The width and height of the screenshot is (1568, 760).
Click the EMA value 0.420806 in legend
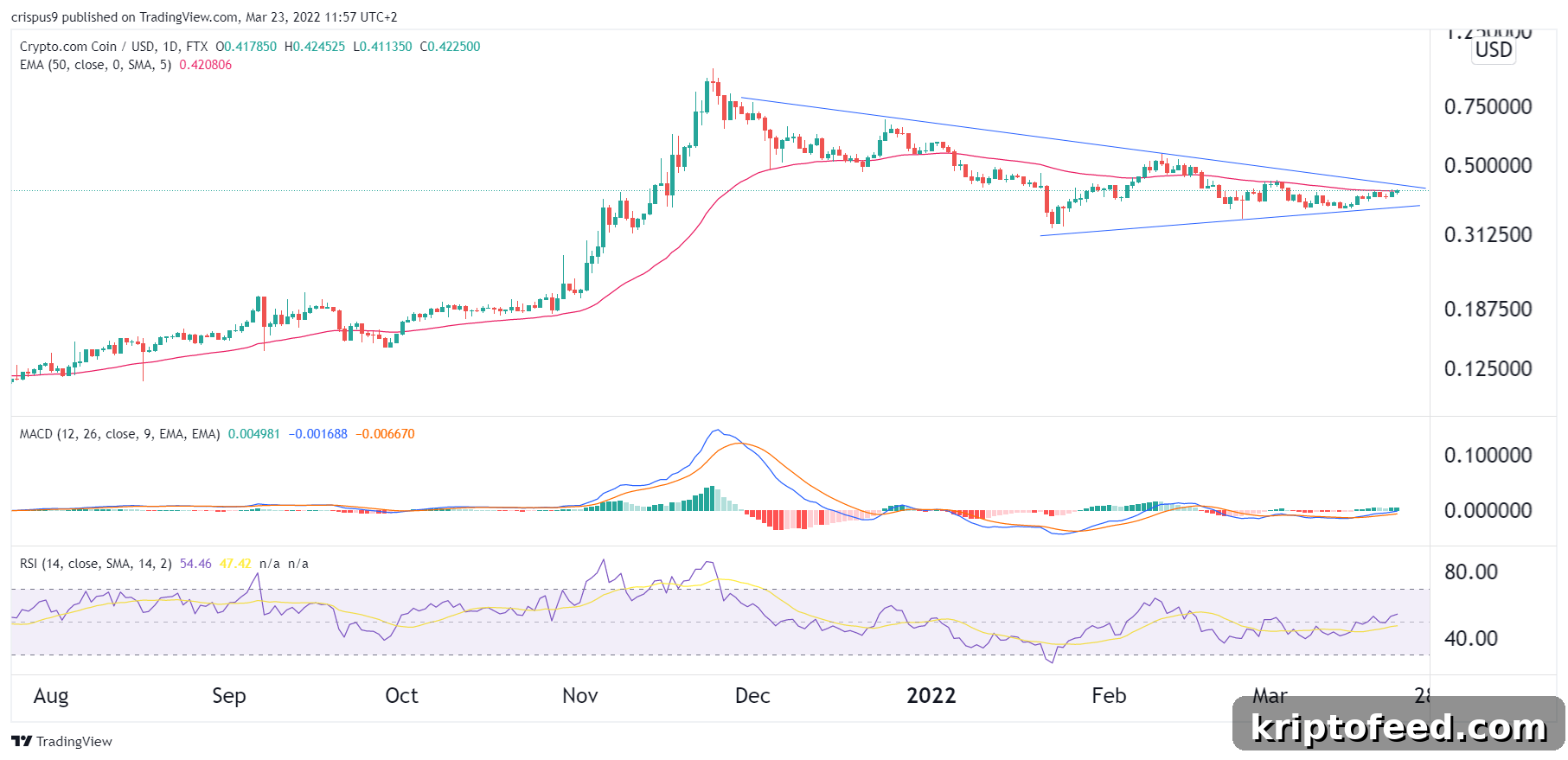coord(206,65)
